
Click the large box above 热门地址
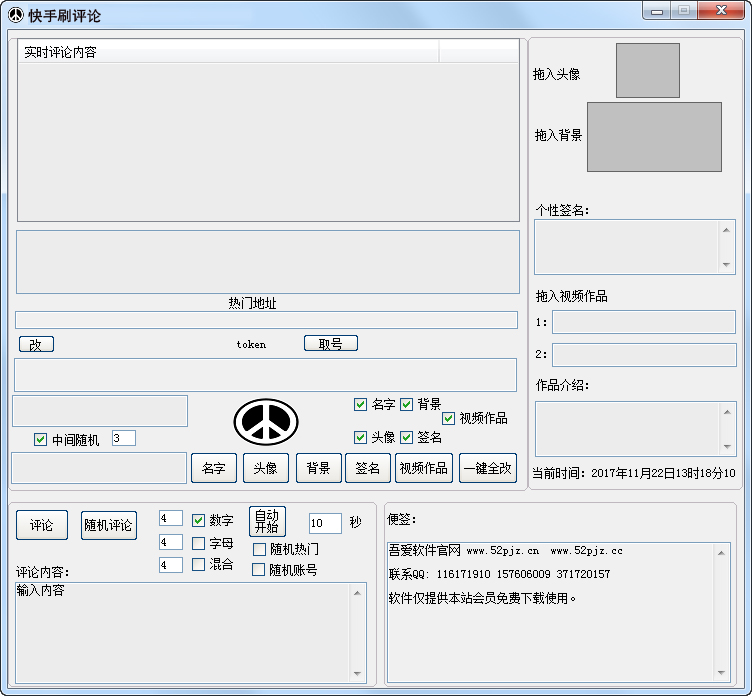tap(268, 262)
